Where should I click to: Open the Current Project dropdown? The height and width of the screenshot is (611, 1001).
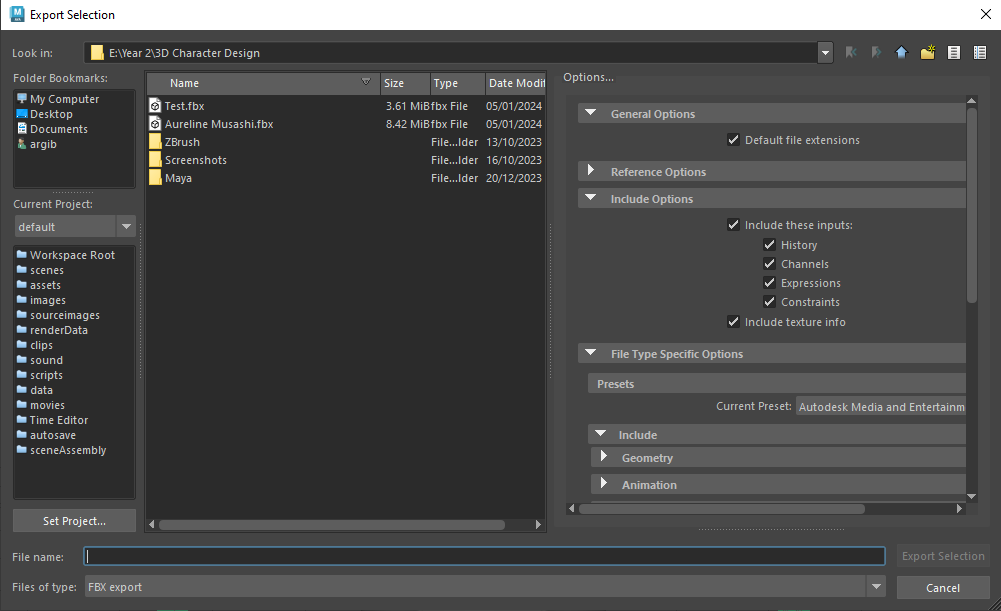(x=126, y=227)
